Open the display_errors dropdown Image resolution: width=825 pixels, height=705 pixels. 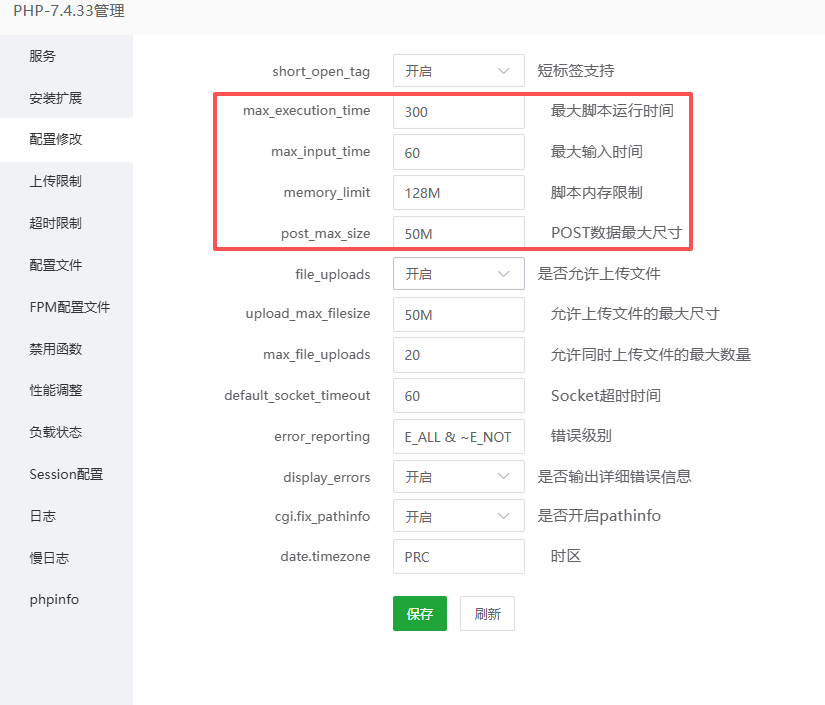tap(458, 476)
